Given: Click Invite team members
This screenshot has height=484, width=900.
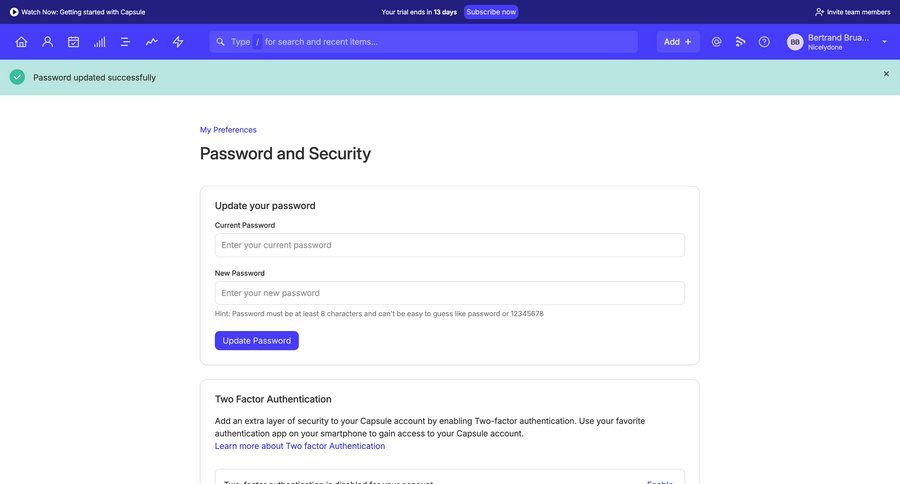Looking at the screenshot, I should [x=853, y=12].
